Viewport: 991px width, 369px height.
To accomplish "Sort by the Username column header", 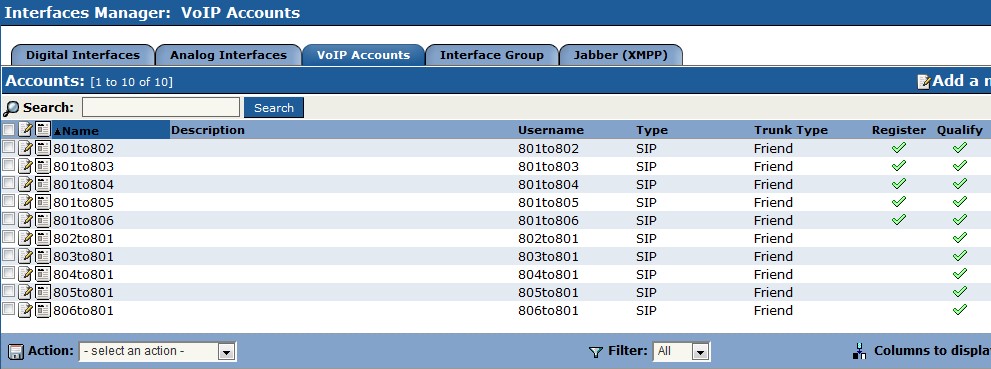I will 551,130.
